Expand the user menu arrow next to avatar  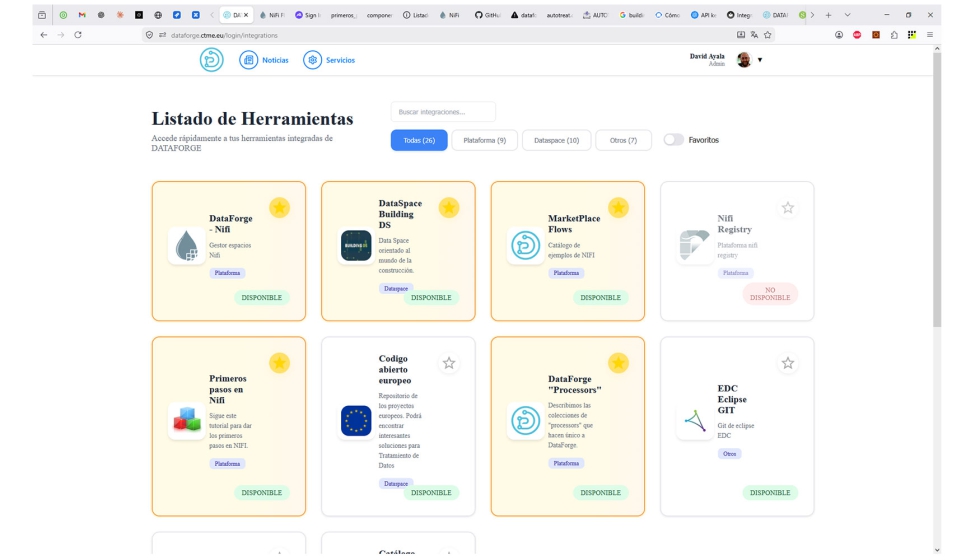pos(760,60)
